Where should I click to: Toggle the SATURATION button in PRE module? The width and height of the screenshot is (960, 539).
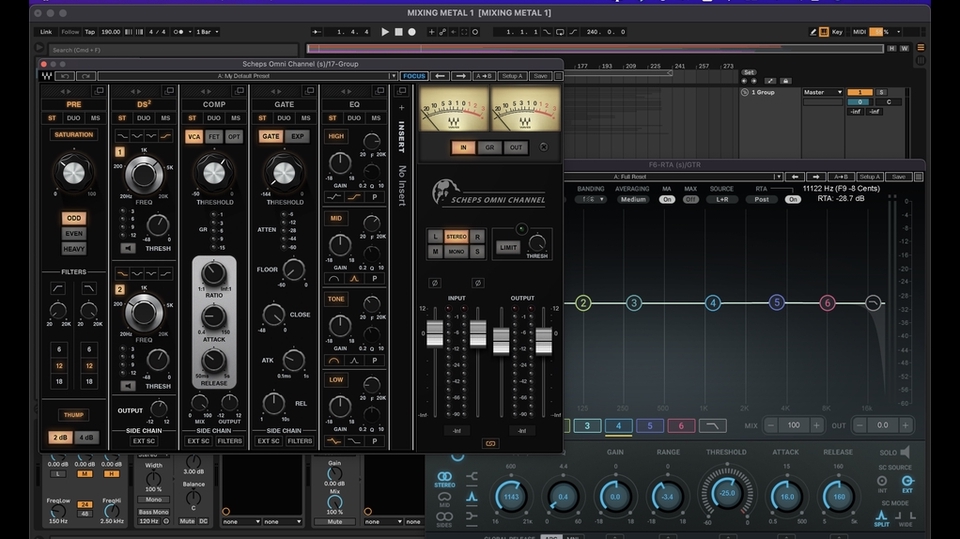coord(73,135)
